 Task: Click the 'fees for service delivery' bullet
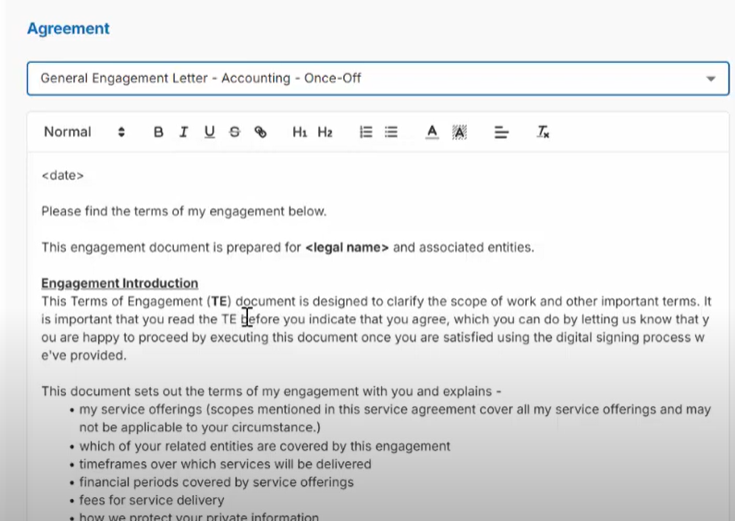pyautogui.click(x=151, y=500)
